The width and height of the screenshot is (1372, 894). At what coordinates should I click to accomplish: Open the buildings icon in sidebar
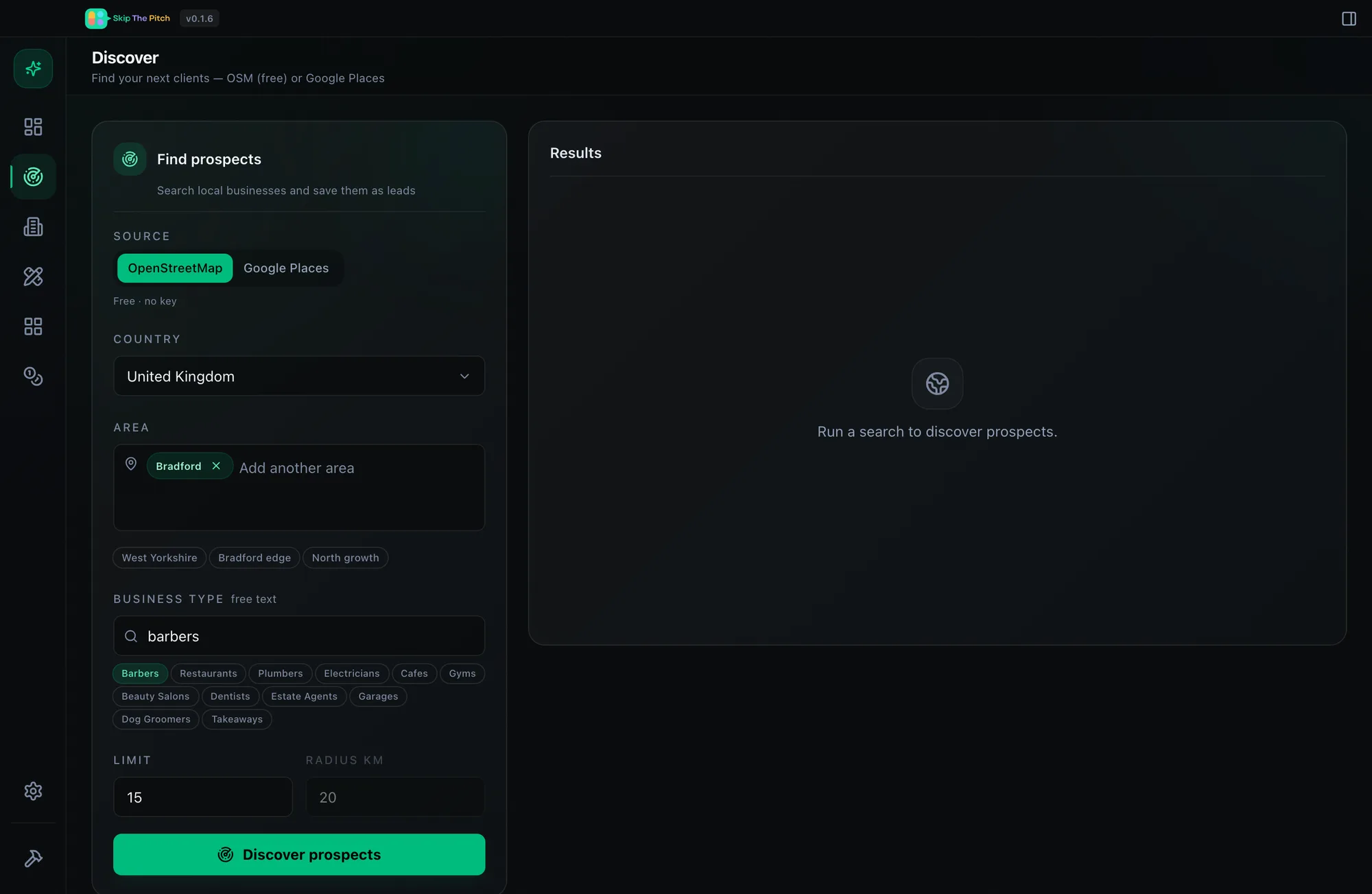coord(33,227)
